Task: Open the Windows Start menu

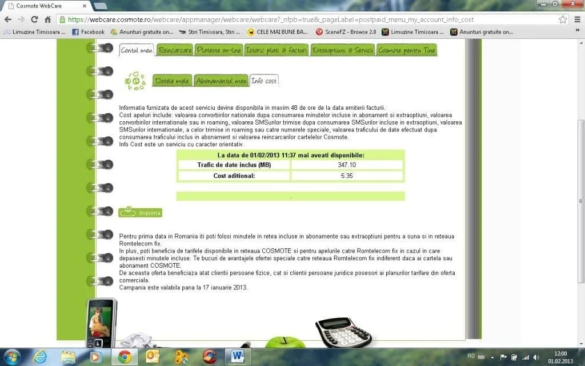Action: (12, 357)
